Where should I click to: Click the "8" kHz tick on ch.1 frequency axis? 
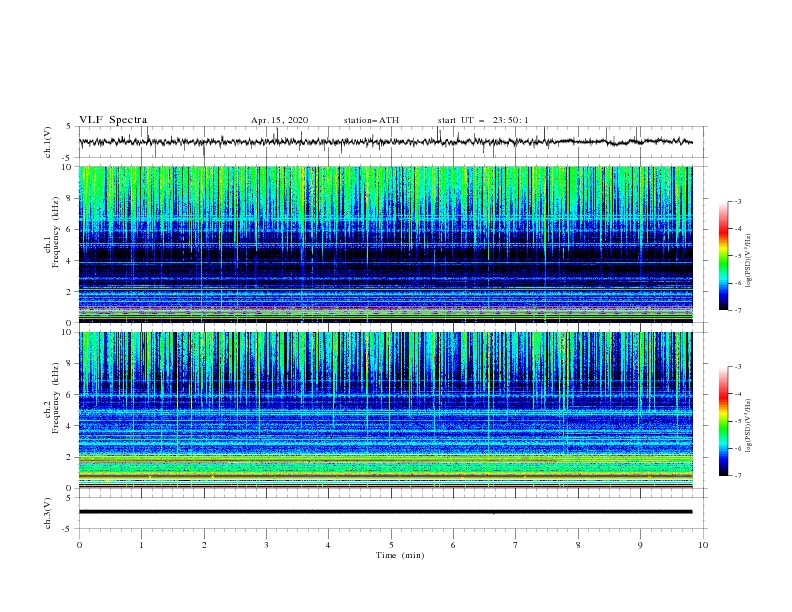coord(70,198)
